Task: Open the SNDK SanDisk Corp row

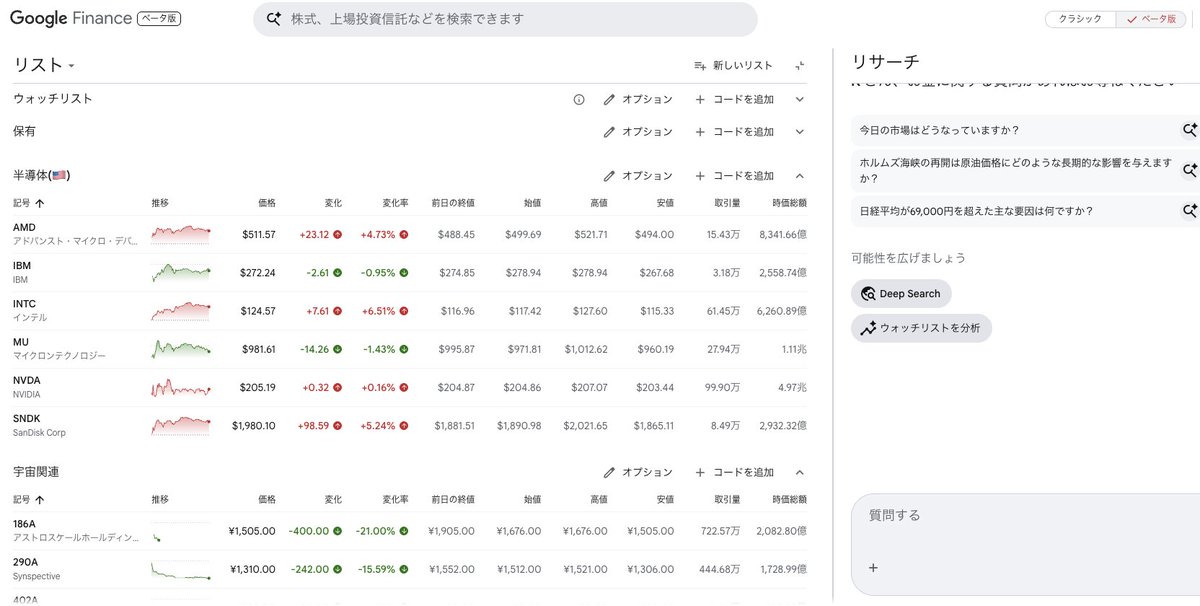Action: point(409,425)
